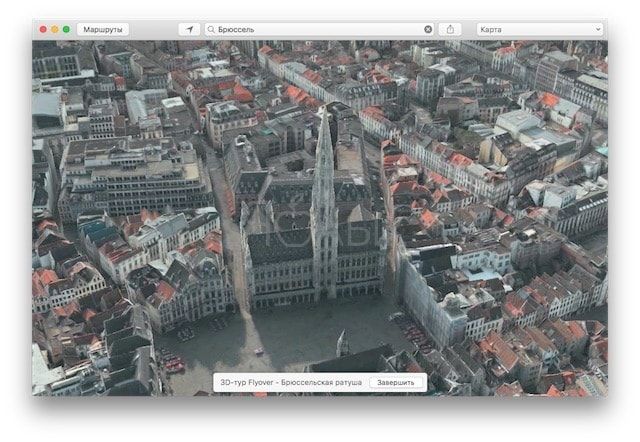The image size is (640, 442).
Task: Click the current location arrow icon
Action: (189, 29)
